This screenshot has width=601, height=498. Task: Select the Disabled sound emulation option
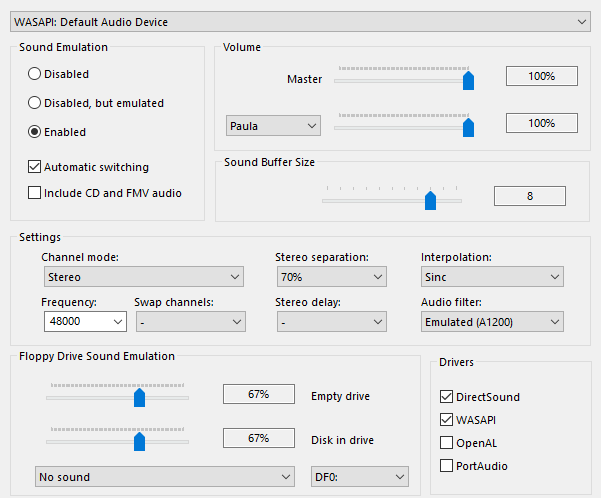(x=35, y=74)
